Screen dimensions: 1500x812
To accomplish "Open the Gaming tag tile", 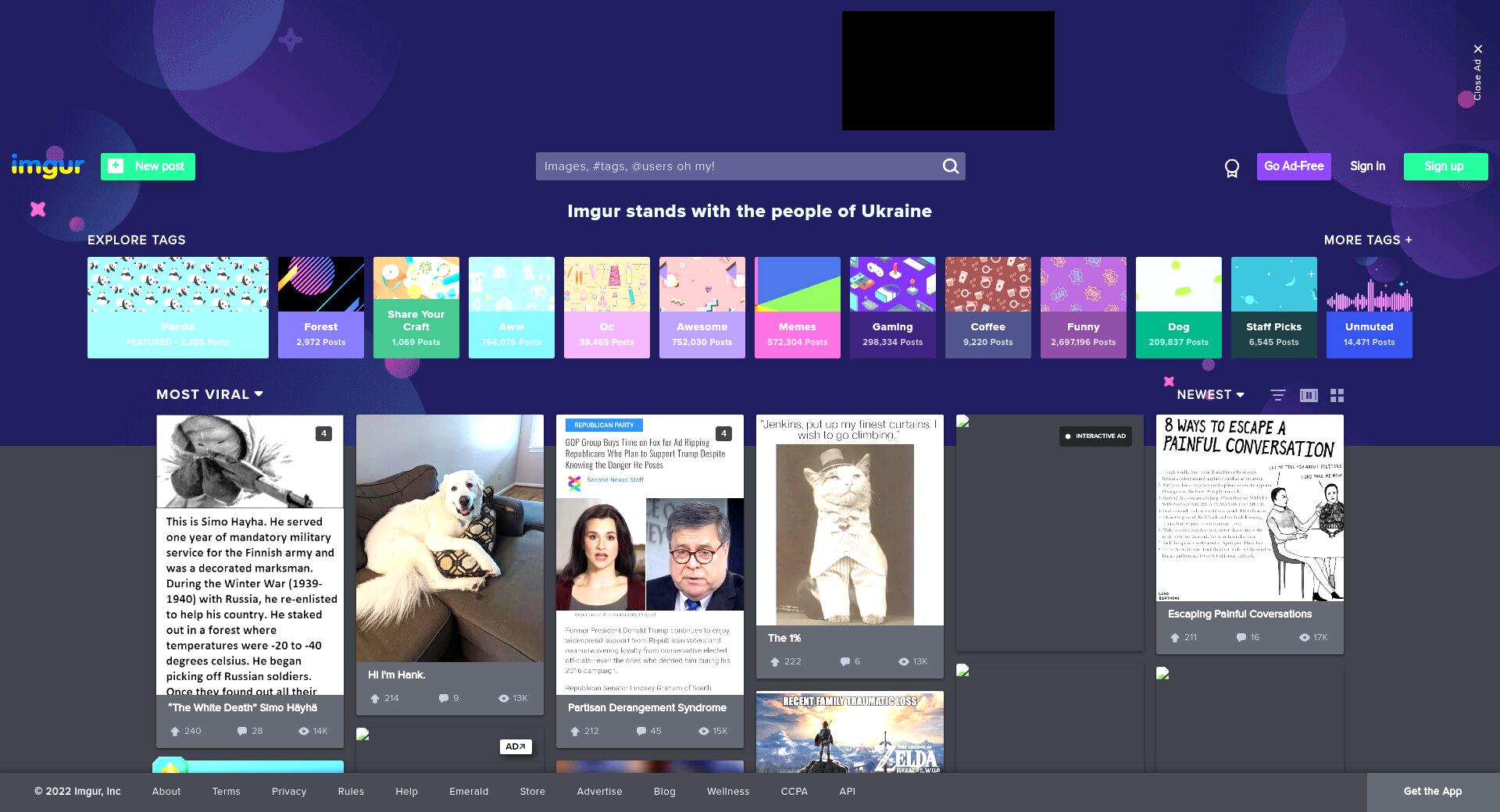I will 893,308.
